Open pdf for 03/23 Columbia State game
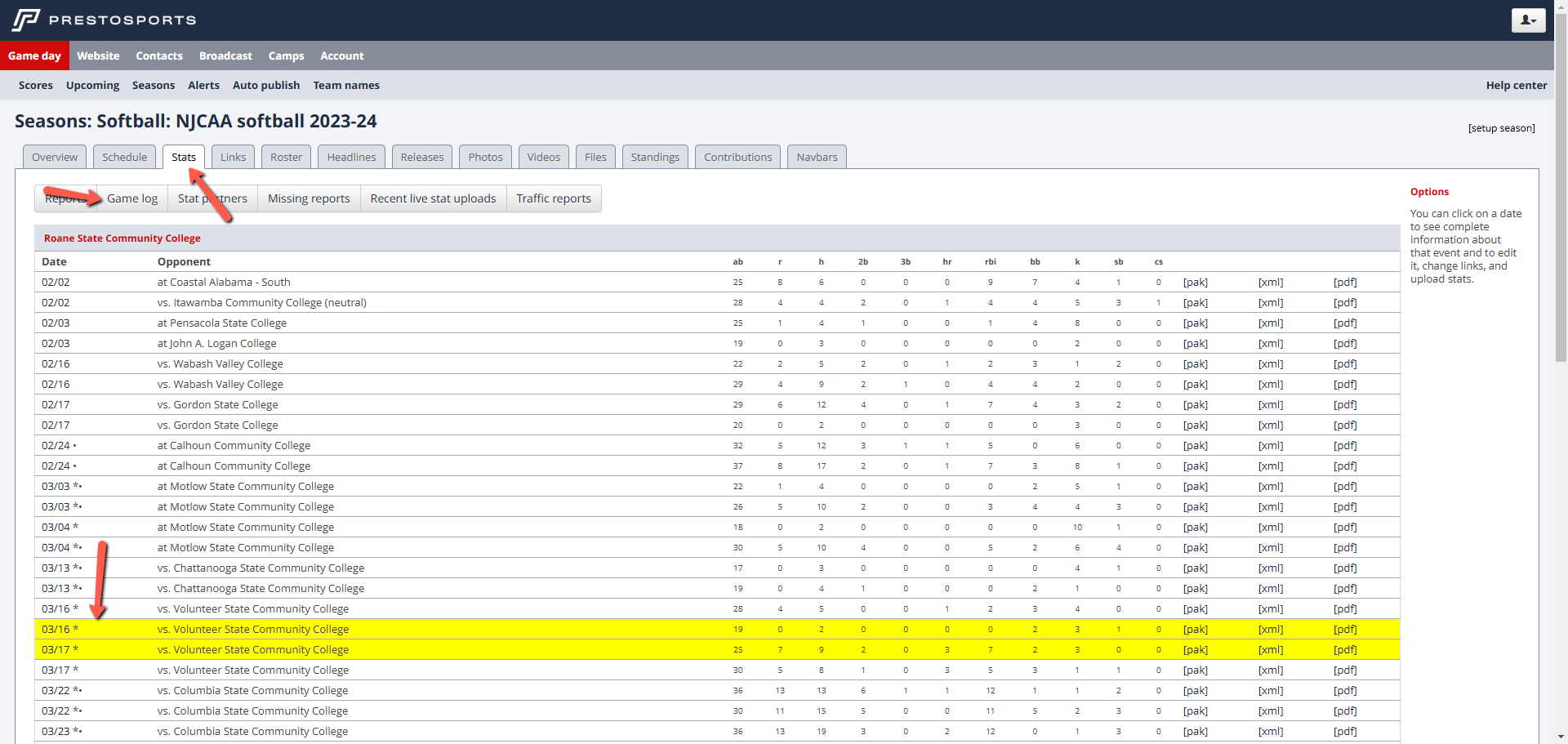 pos(1345,731)
